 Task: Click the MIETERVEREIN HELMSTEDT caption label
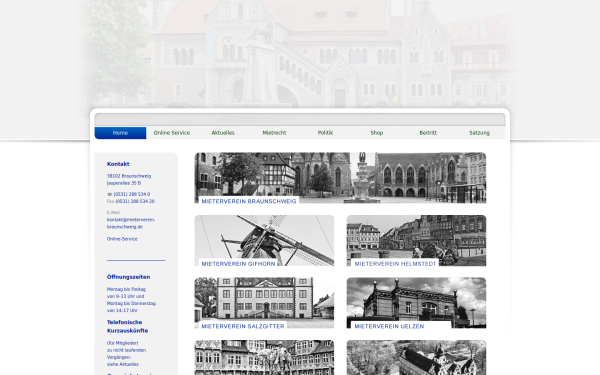click(x=395, y=264)
